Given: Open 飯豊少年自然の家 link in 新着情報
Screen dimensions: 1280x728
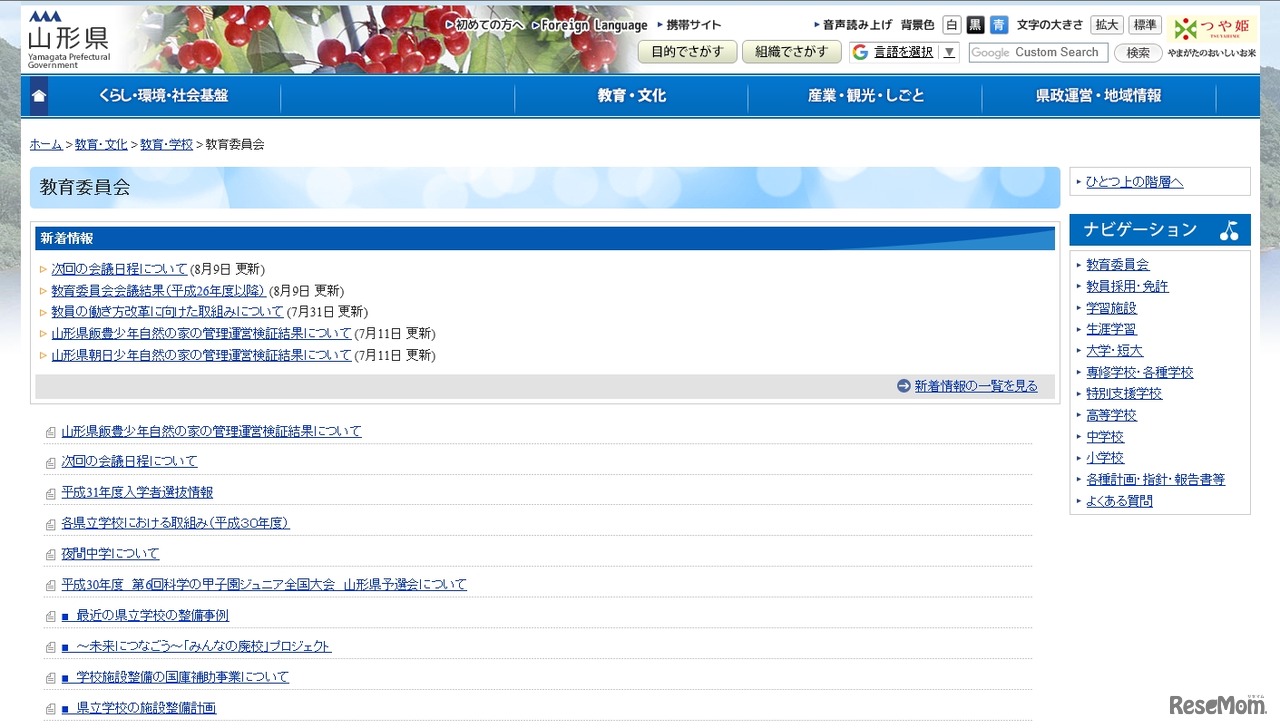Looking at the screenshot, I should [x=202, y=334].
